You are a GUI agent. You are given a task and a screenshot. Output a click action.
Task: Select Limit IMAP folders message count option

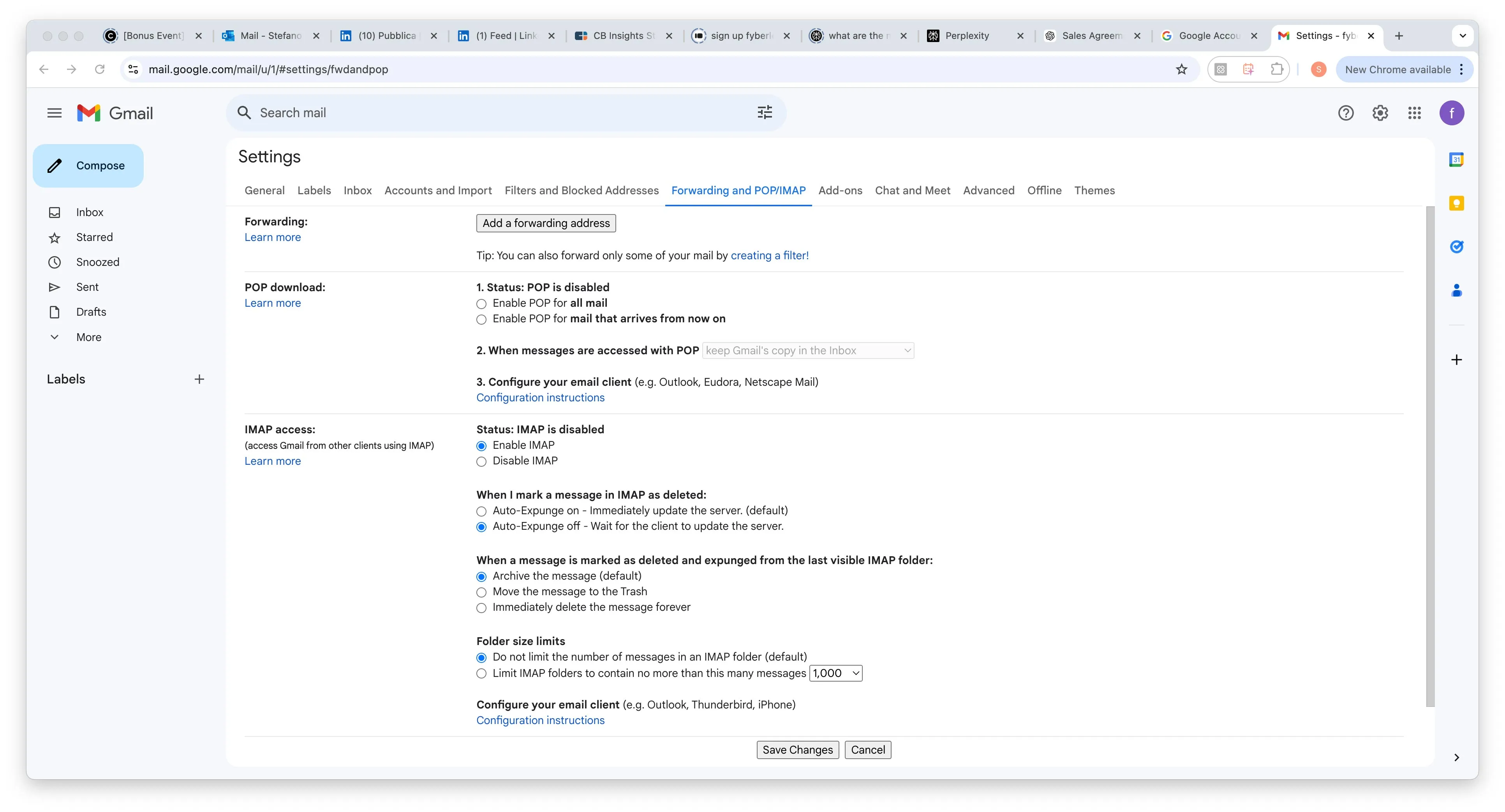coord(481,674)
